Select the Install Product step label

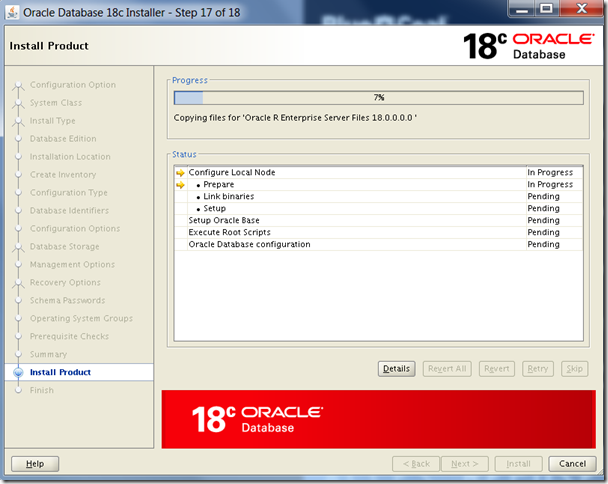pos(60,372)
